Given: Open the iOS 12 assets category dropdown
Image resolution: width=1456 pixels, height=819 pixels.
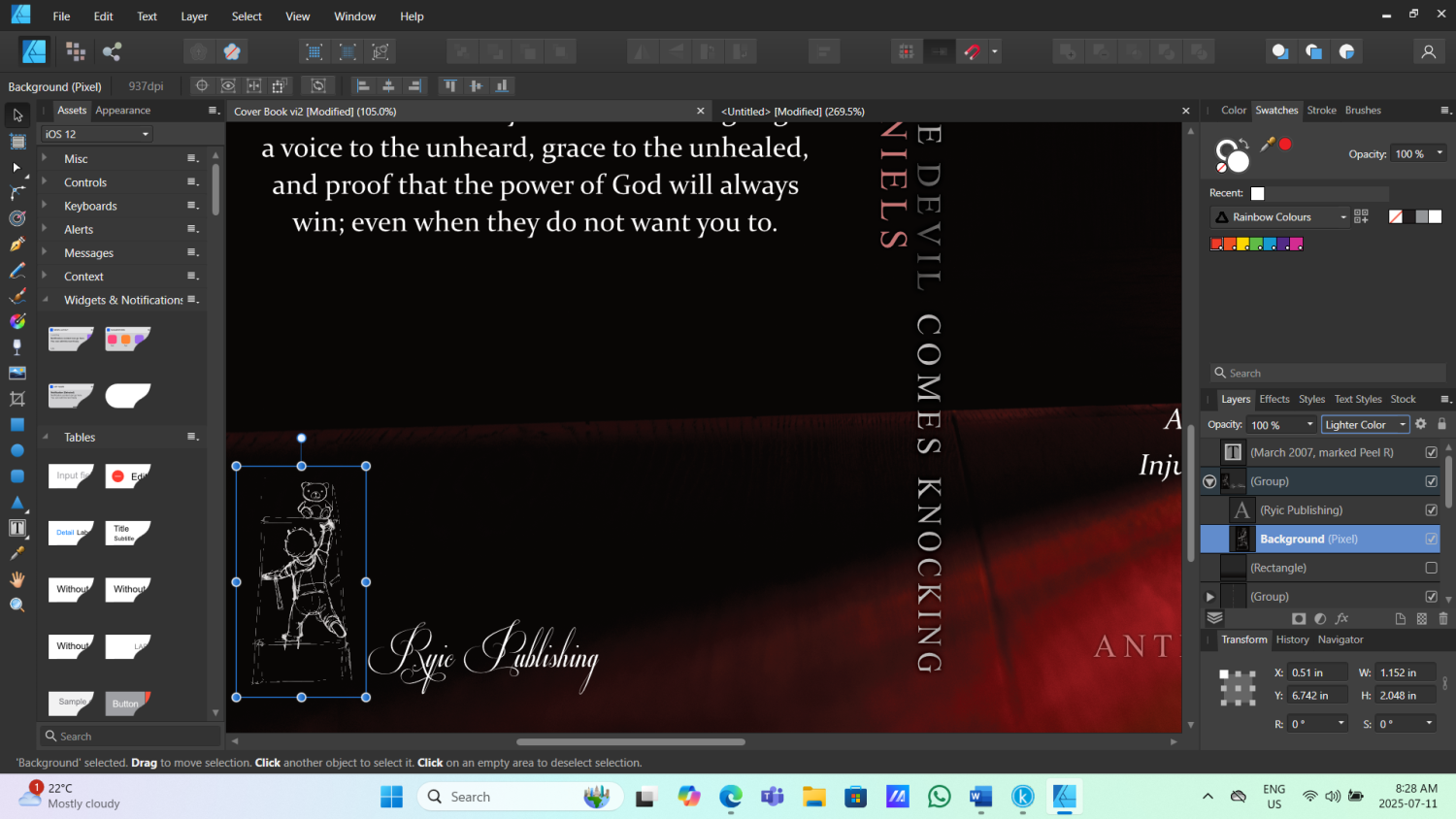Looking at the screenshot, I should (x=97, y=134).
